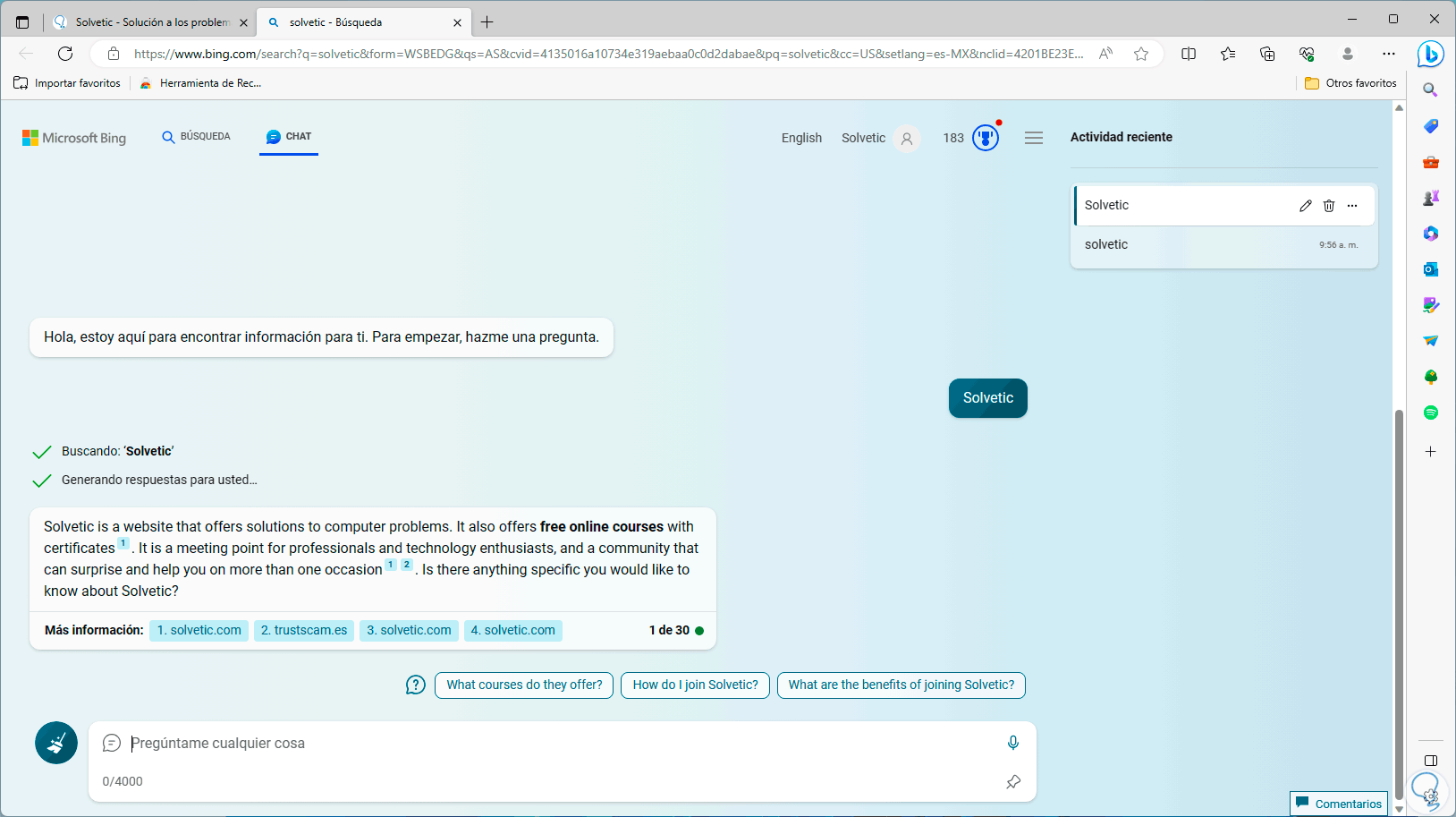Start a new topic with the broom button
The width and height of the screenshot is (1456, 817).
tap(56, 743)
